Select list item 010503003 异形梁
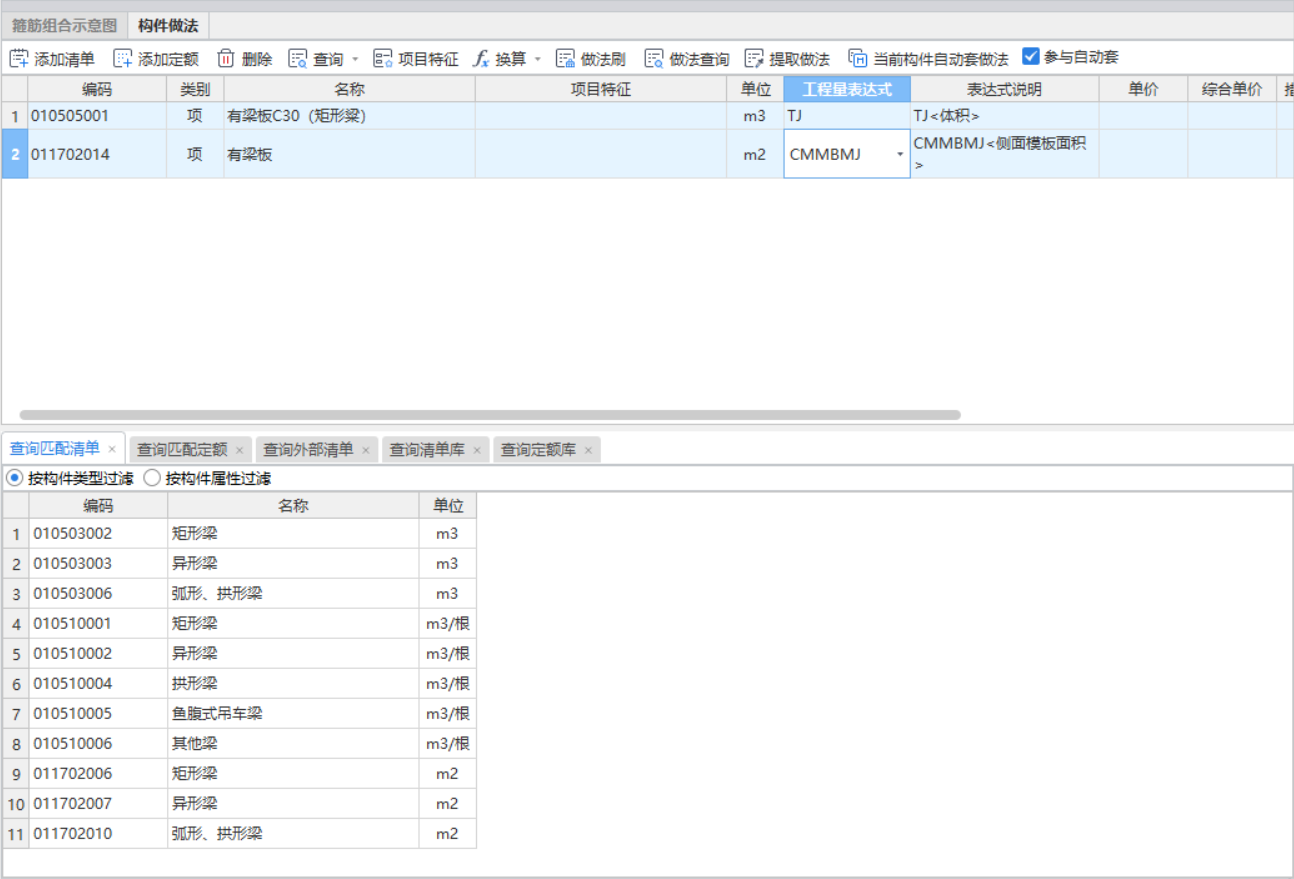This screenshot has width=1294, height=879. (x=239, y=564)
